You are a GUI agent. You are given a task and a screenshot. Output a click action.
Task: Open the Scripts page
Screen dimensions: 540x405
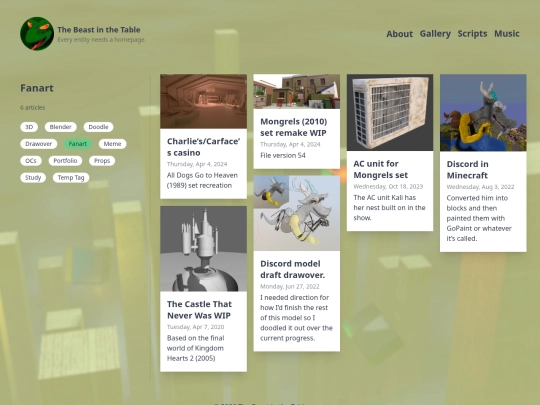[472, 34]
